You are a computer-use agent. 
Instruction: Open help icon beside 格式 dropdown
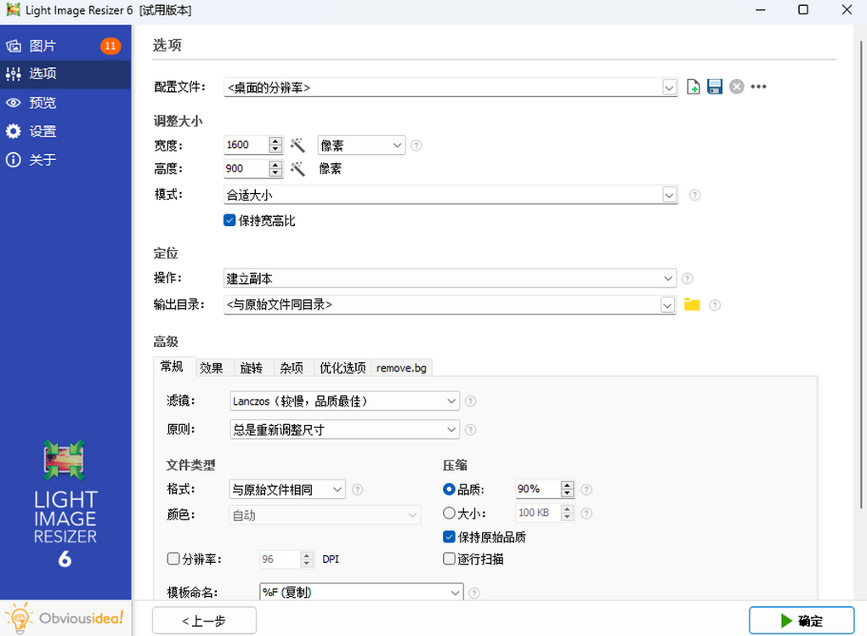coord(358,489)
